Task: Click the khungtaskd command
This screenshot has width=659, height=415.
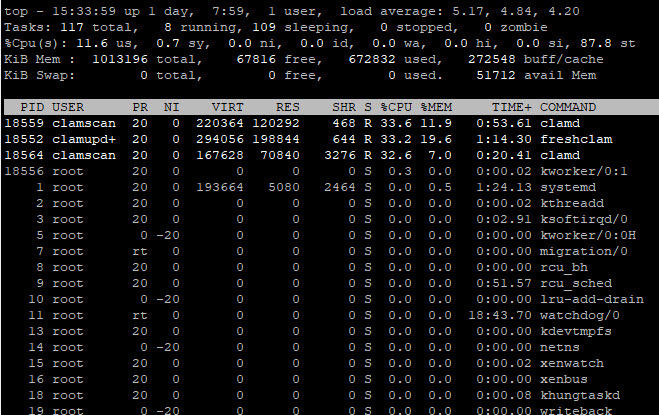Action: coord(580,395)
